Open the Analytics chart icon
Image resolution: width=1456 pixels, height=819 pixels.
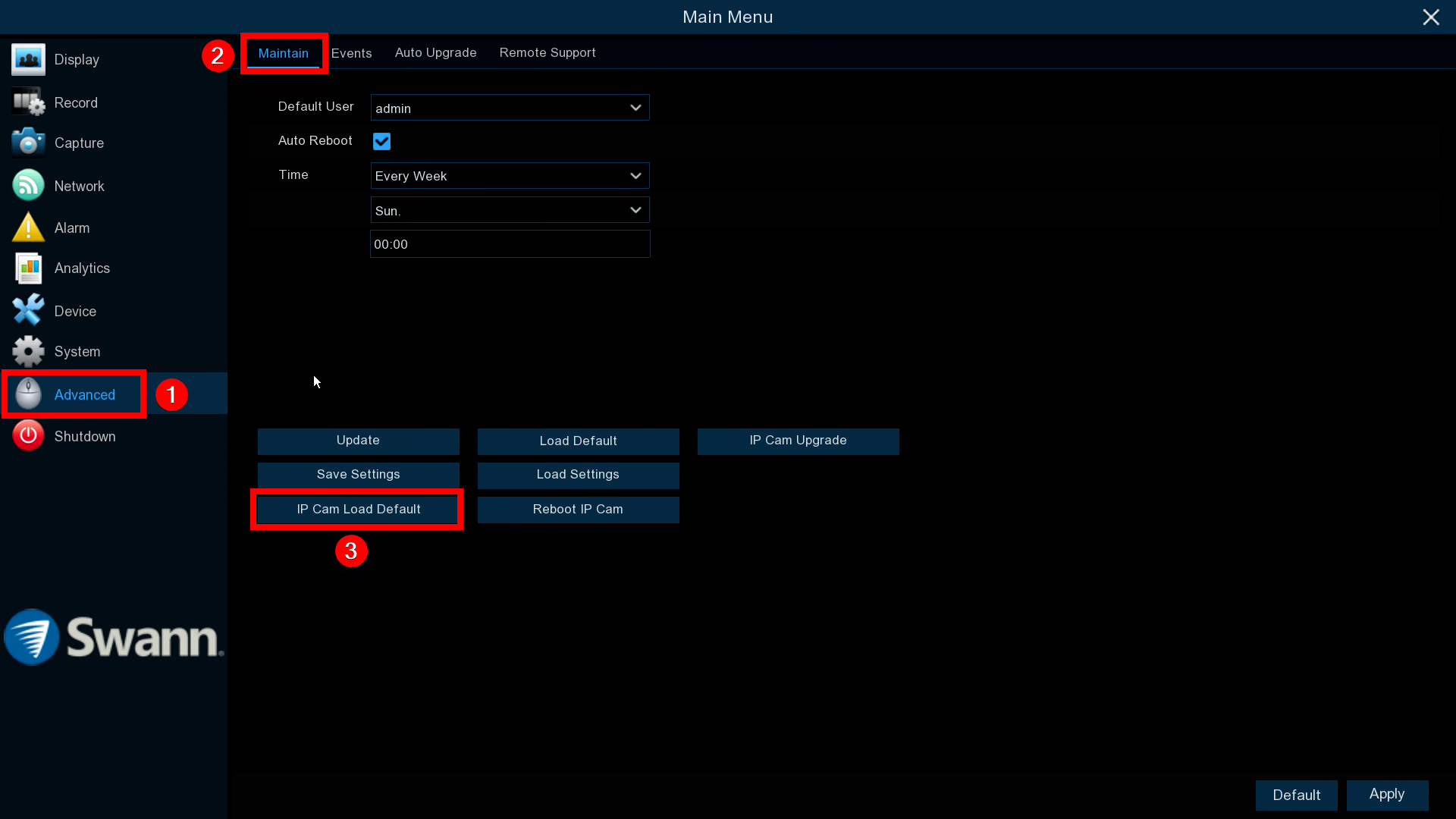pyautogui.click(x=28, y=268)
